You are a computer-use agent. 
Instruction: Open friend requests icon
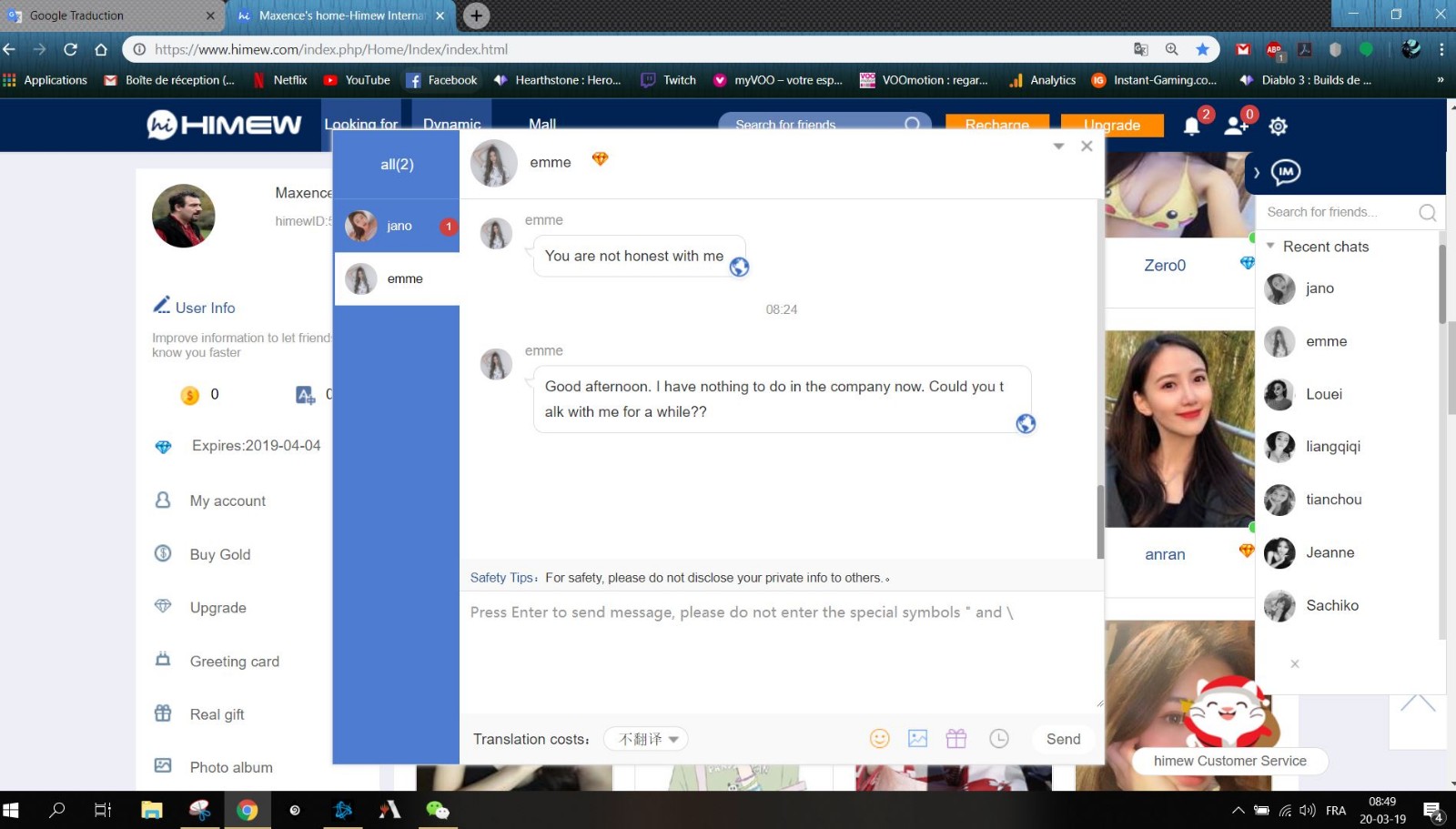1235,126
